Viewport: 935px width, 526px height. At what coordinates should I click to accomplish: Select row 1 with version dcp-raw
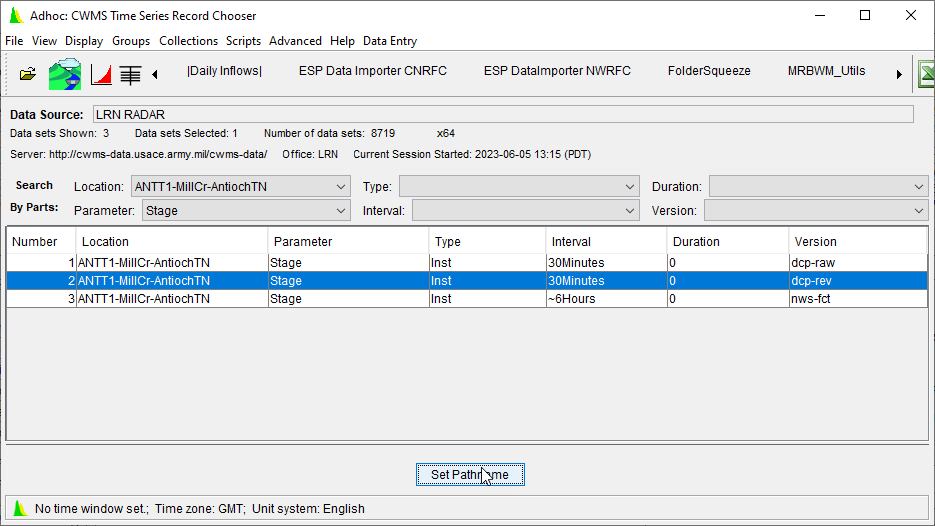click(x=467, y=262)
